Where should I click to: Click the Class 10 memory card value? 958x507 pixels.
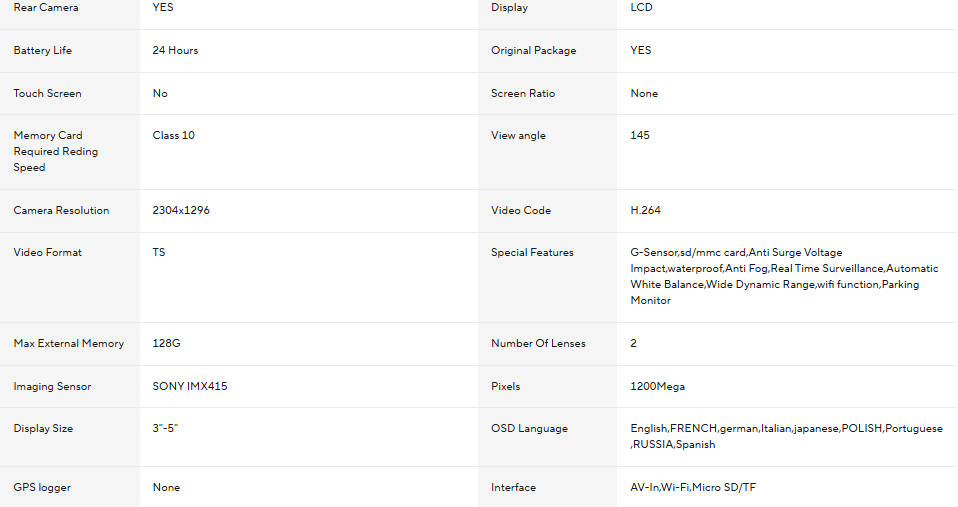click(174, 136)
